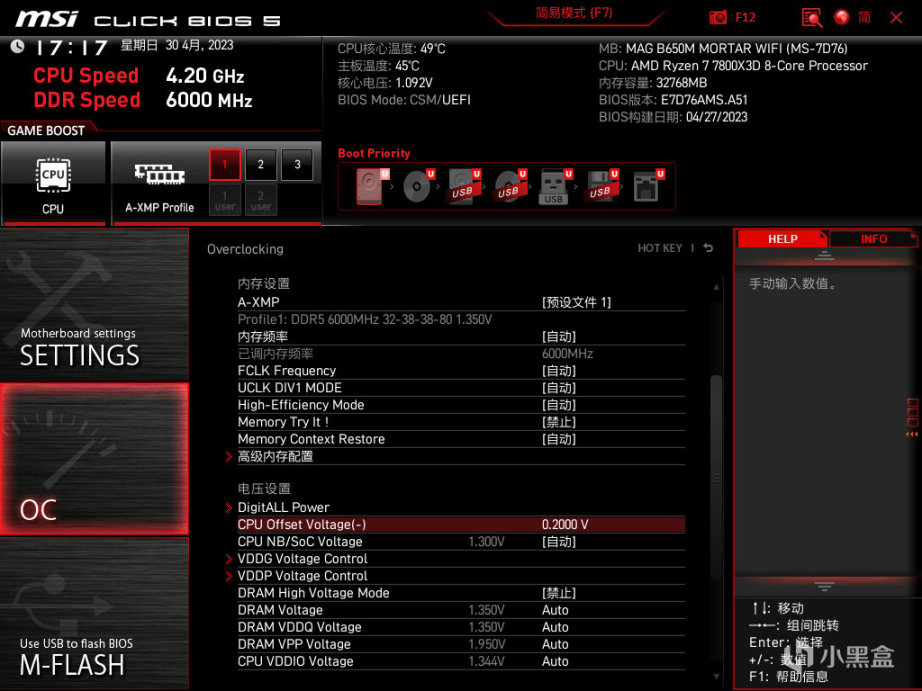Select the USB CD-ROM boot device icon

[x=510, y=186]
